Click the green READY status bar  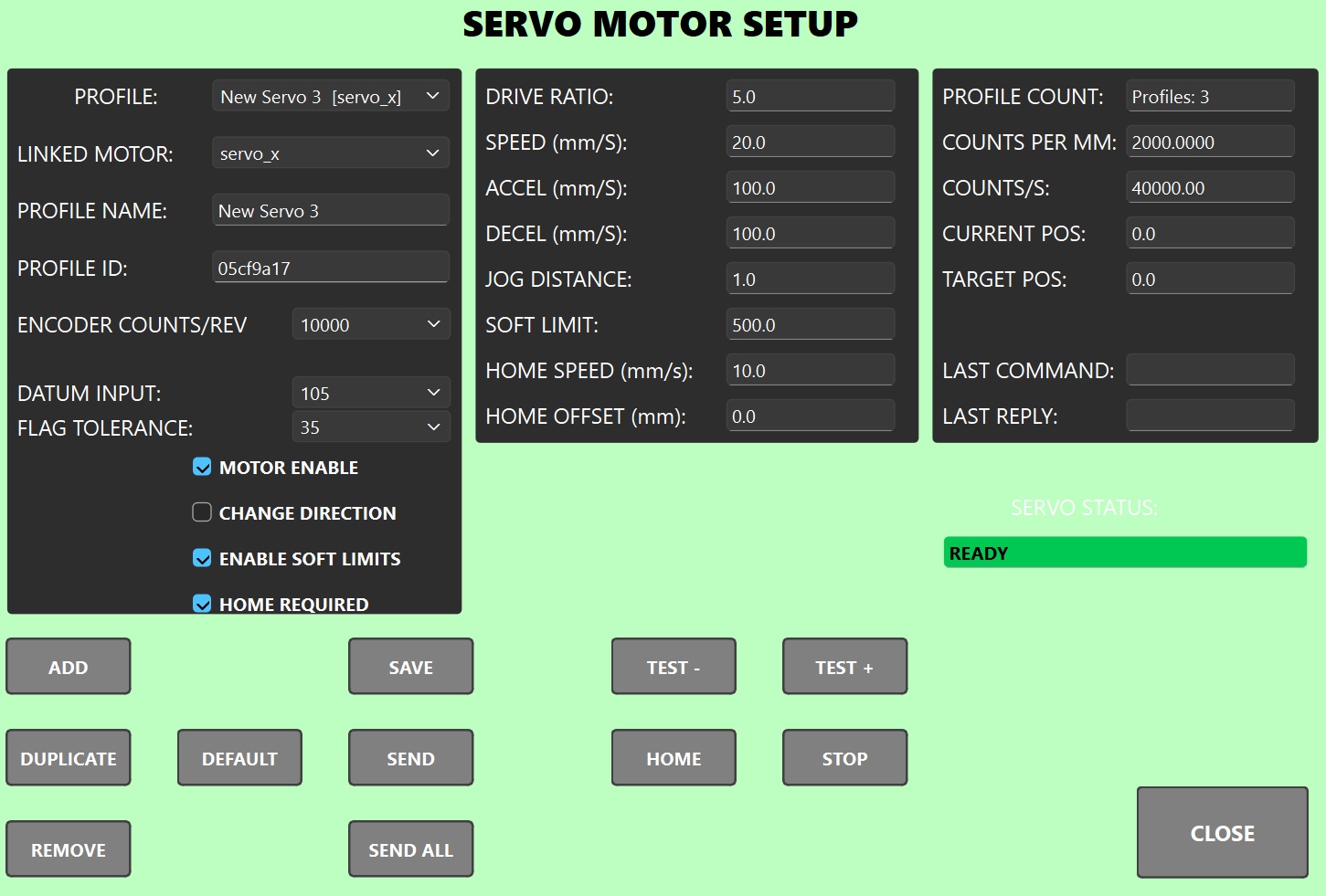click(1125, 553)
